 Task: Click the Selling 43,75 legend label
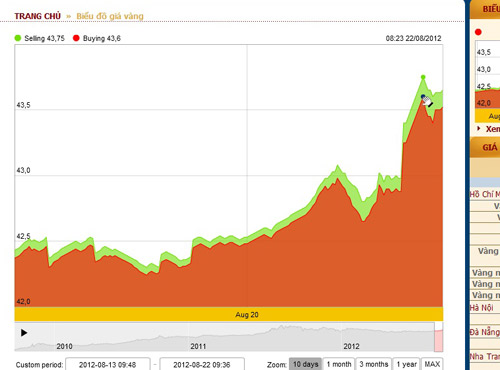tap(44, 38)
